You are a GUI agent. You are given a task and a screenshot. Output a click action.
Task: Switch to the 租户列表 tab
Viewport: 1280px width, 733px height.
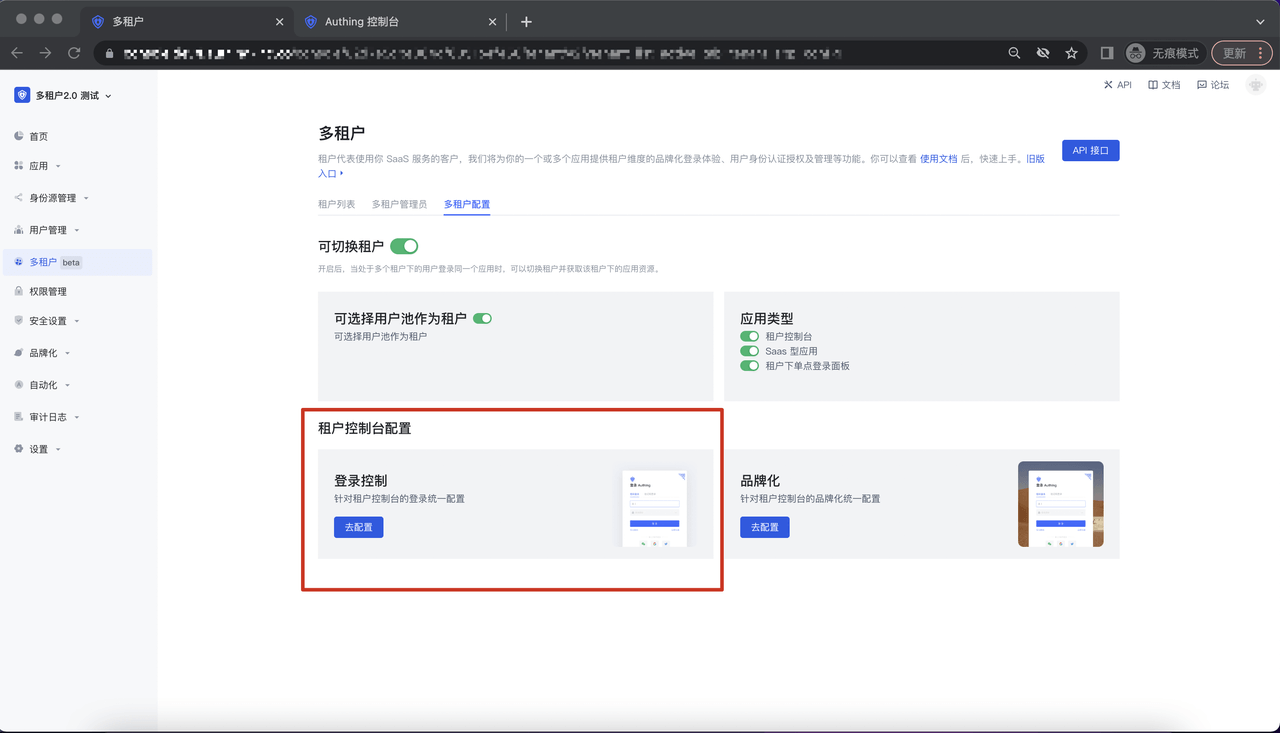point(336,204)
